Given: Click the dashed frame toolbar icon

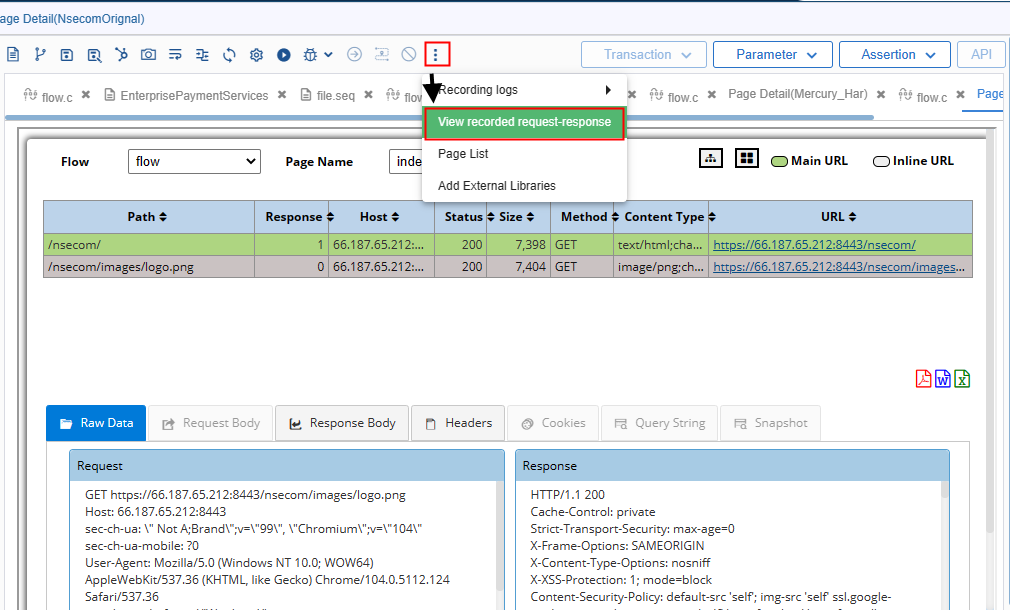Looking at the screenshot, I should [381, 54].
